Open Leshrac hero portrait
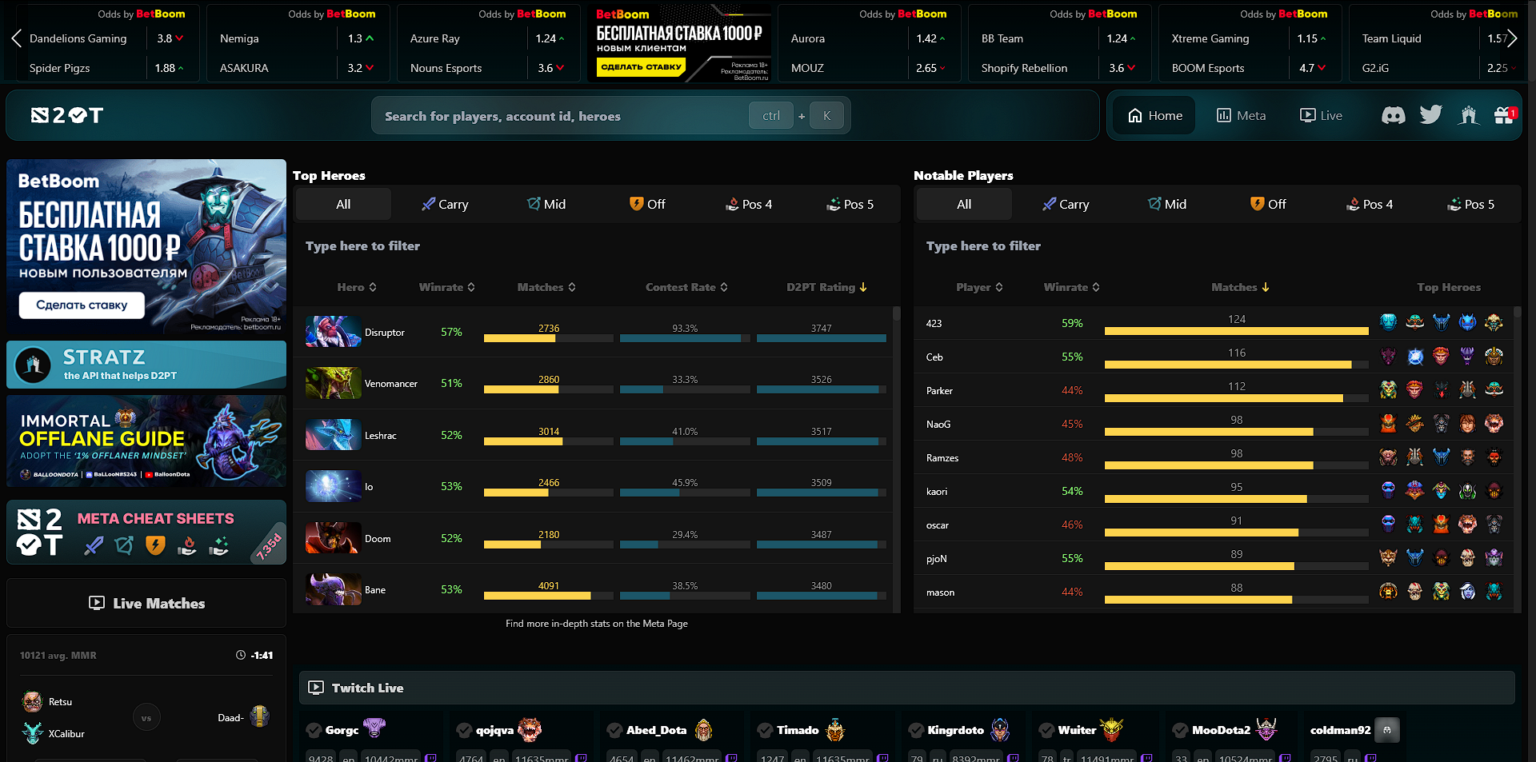This screenshot has height=762, width=1536. [x=333, y=435]
